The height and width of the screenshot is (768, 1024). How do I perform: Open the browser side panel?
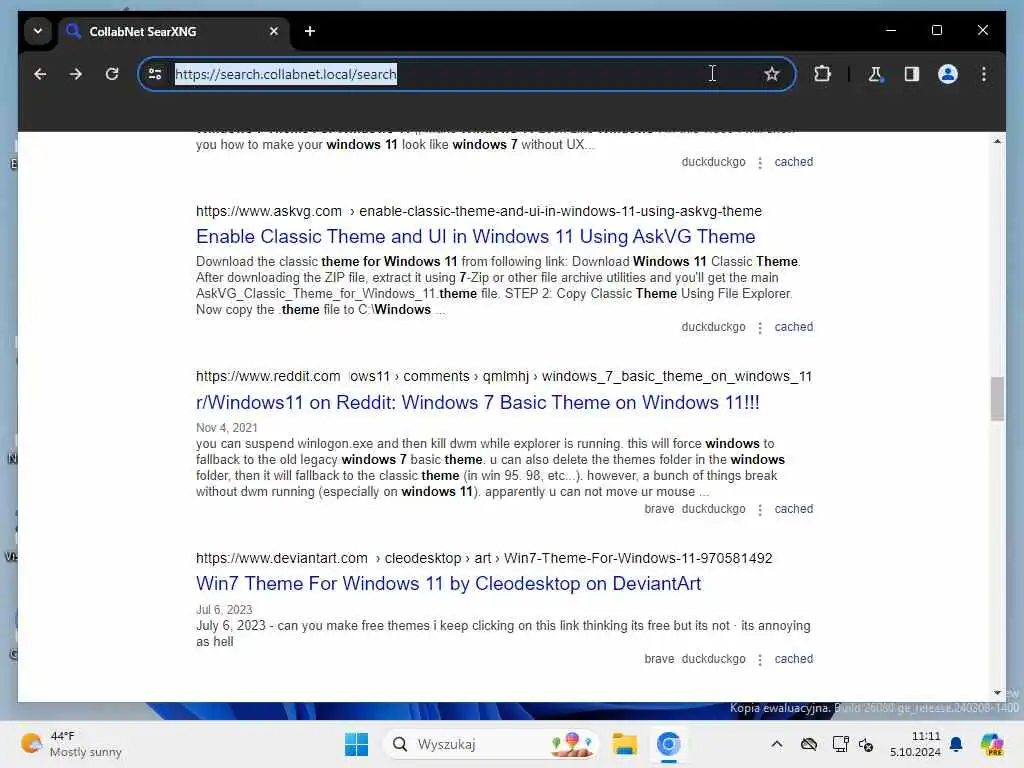click(912, 74)
